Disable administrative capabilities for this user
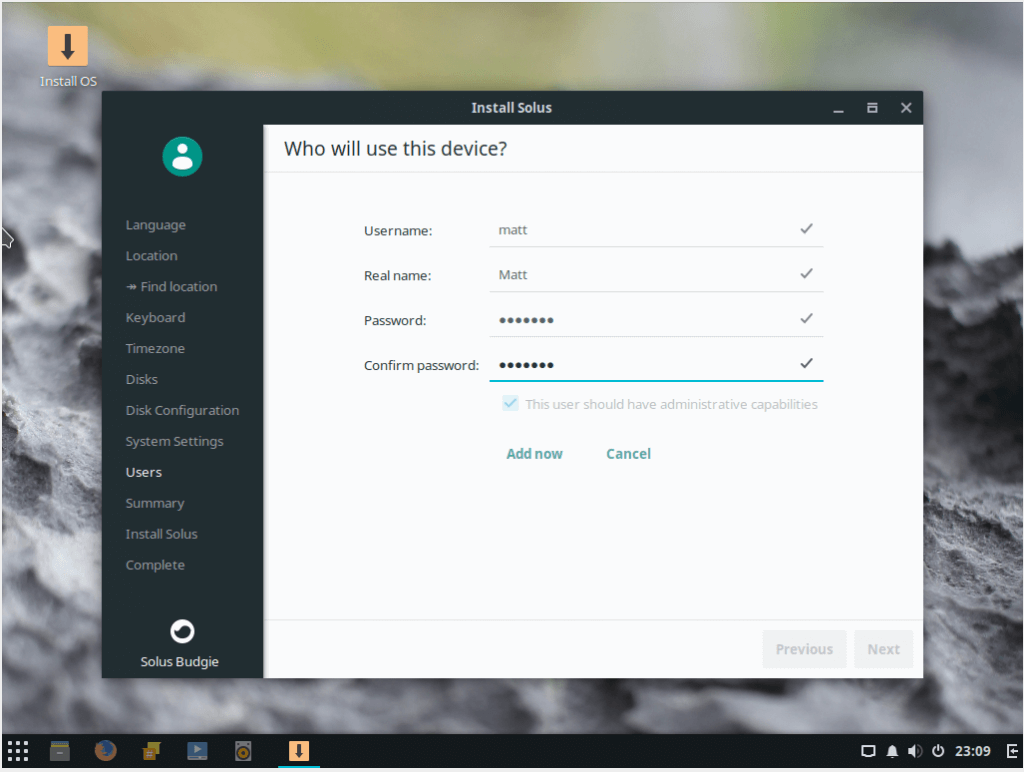The image size is (1024, 772). point(510,403)
